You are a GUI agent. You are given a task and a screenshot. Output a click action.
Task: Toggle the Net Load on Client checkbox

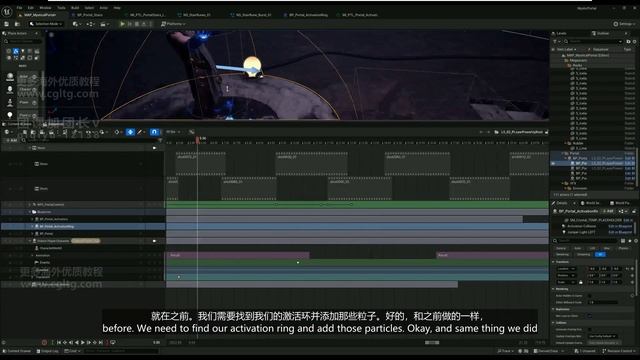[589, 316]
